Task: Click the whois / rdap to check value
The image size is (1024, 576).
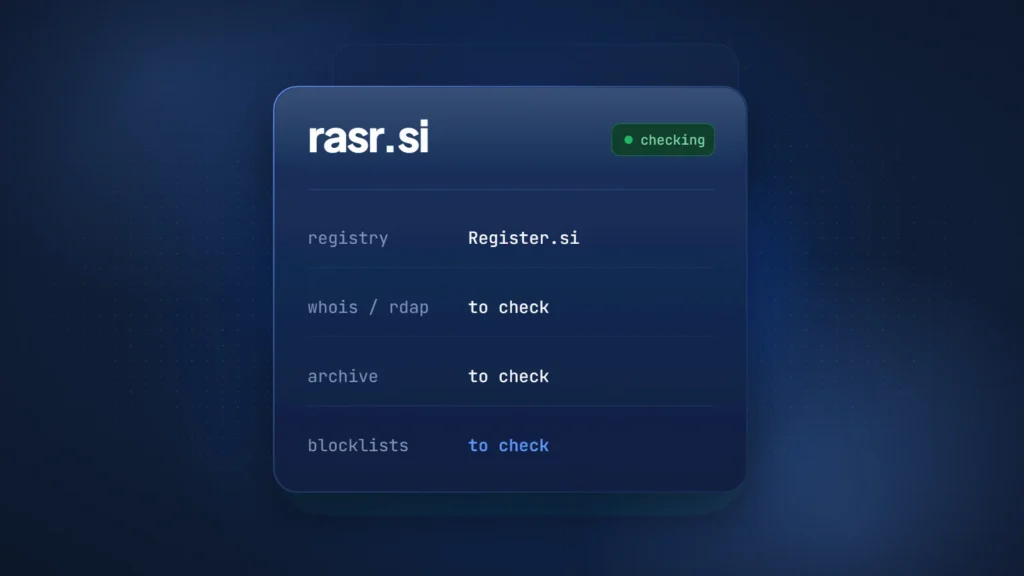Action: [508, 307]
